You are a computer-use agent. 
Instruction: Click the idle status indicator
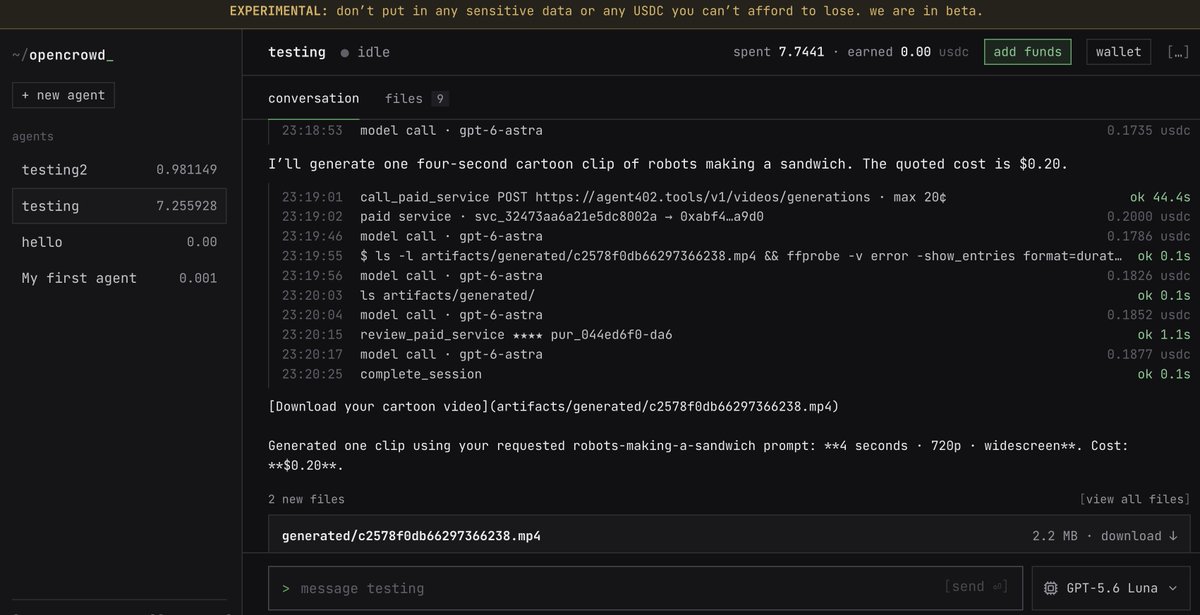point(365,52)
